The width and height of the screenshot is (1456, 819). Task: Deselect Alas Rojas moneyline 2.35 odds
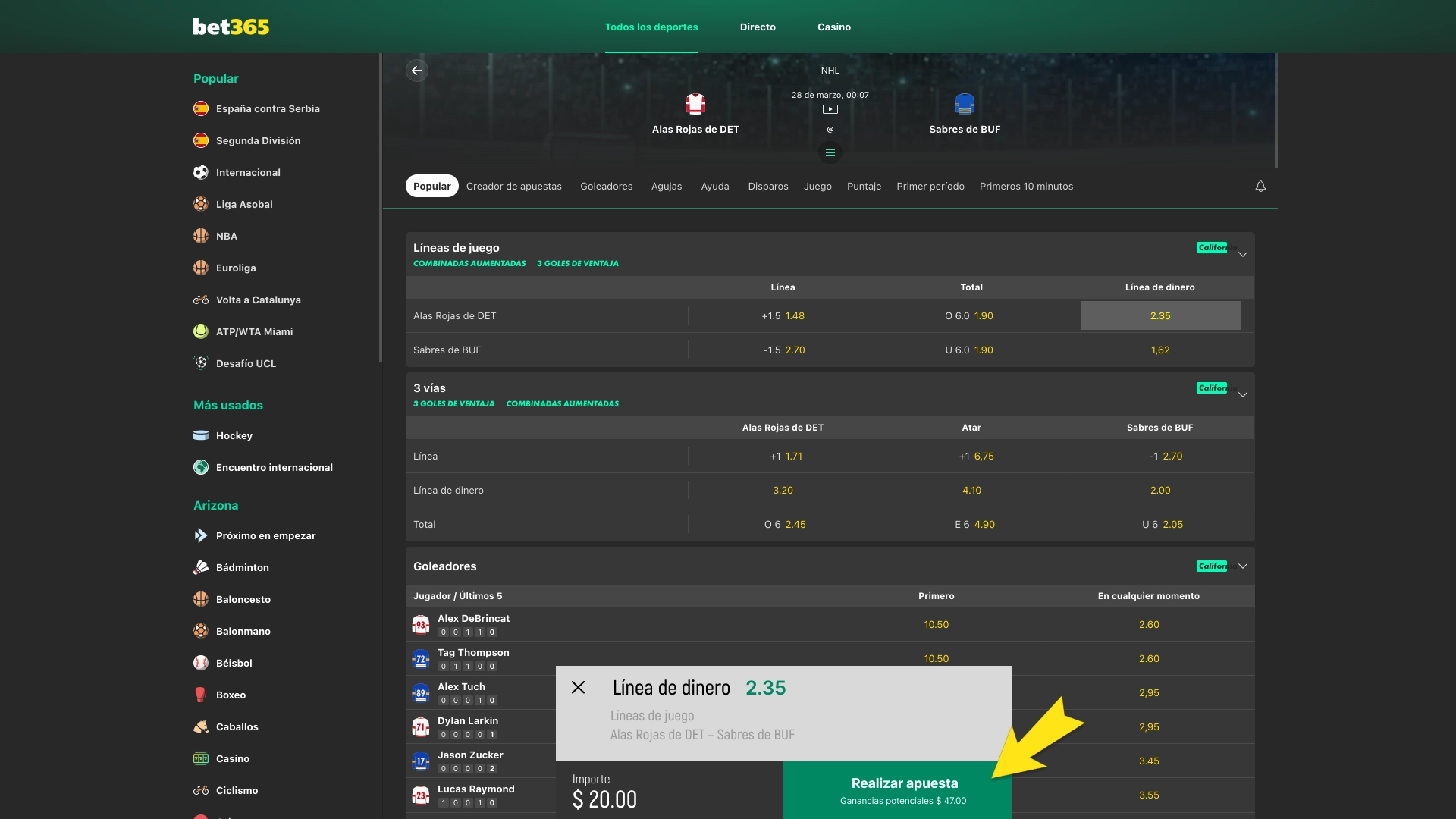coord(1160,315)
